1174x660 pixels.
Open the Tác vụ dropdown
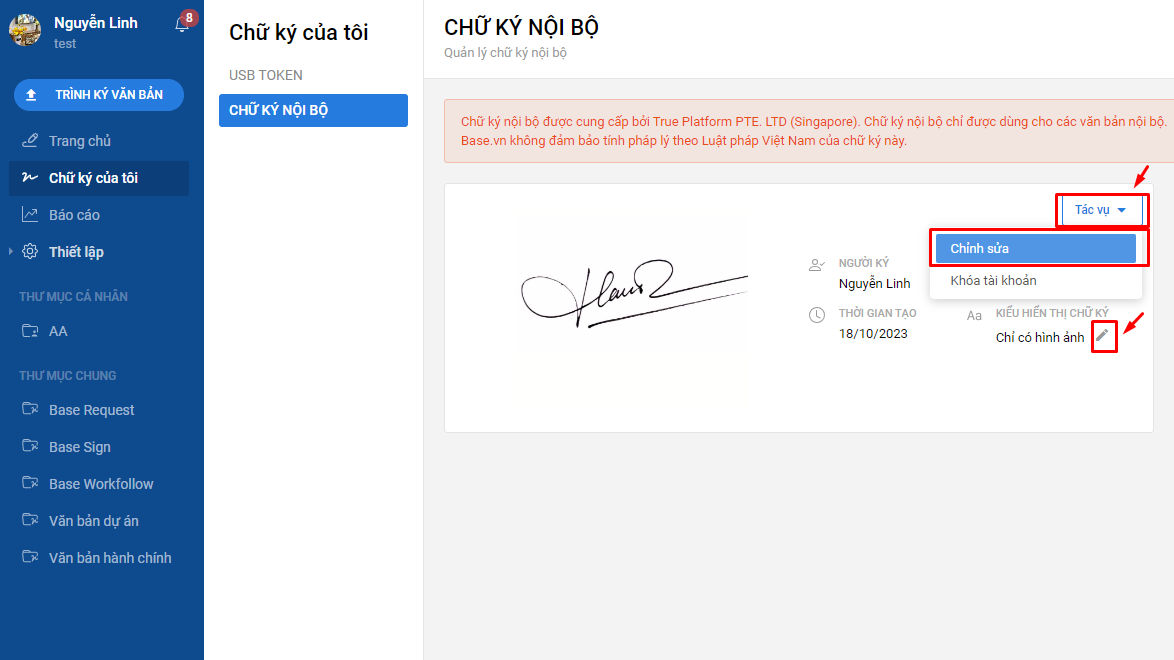(x=1101, y=210)
